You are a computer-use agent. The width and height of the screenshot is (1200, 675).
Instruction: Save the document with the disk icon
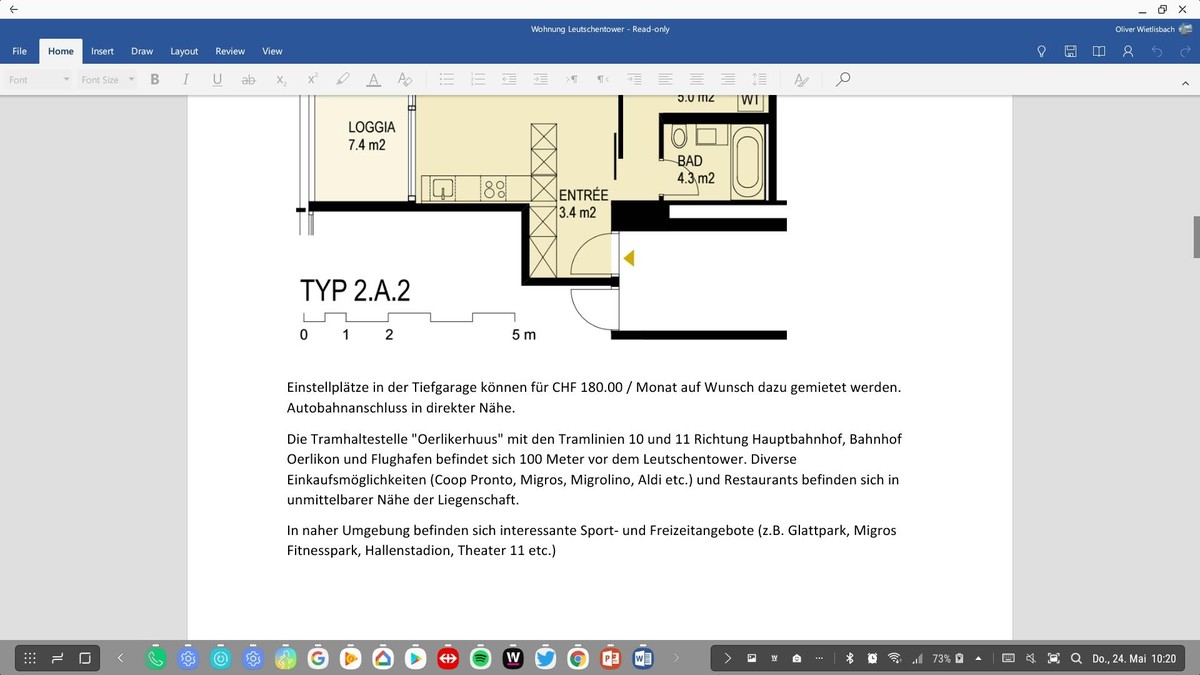click(1070, 51)
